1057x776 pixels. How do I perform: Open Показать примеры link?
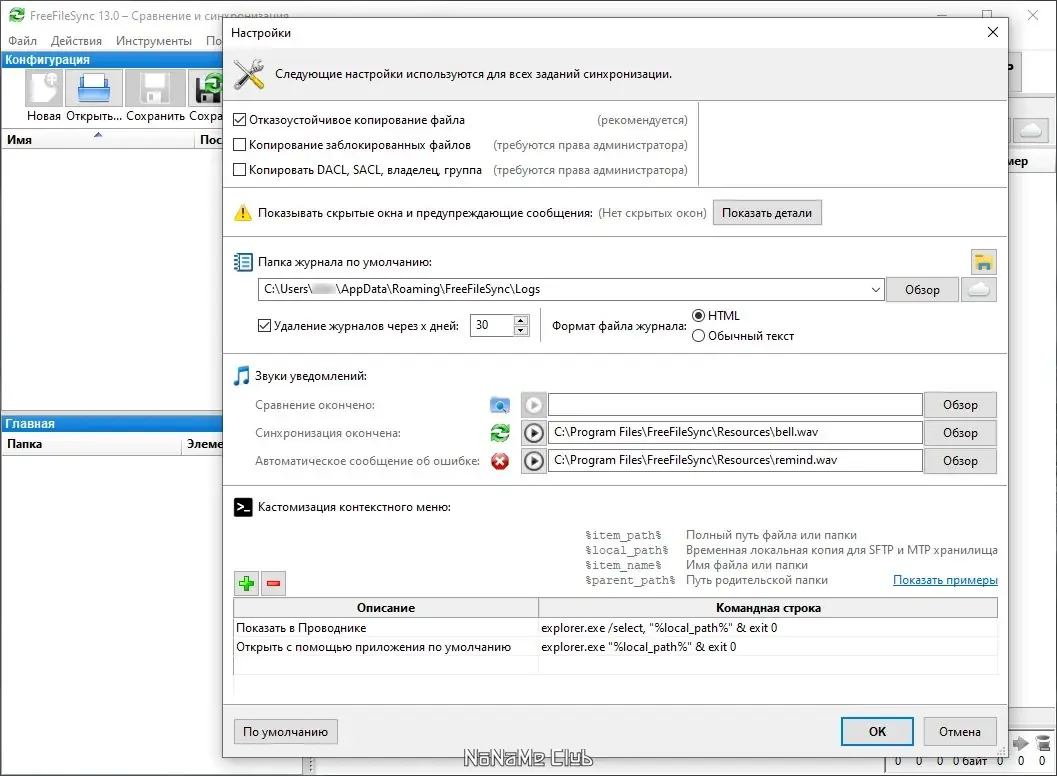945,580
